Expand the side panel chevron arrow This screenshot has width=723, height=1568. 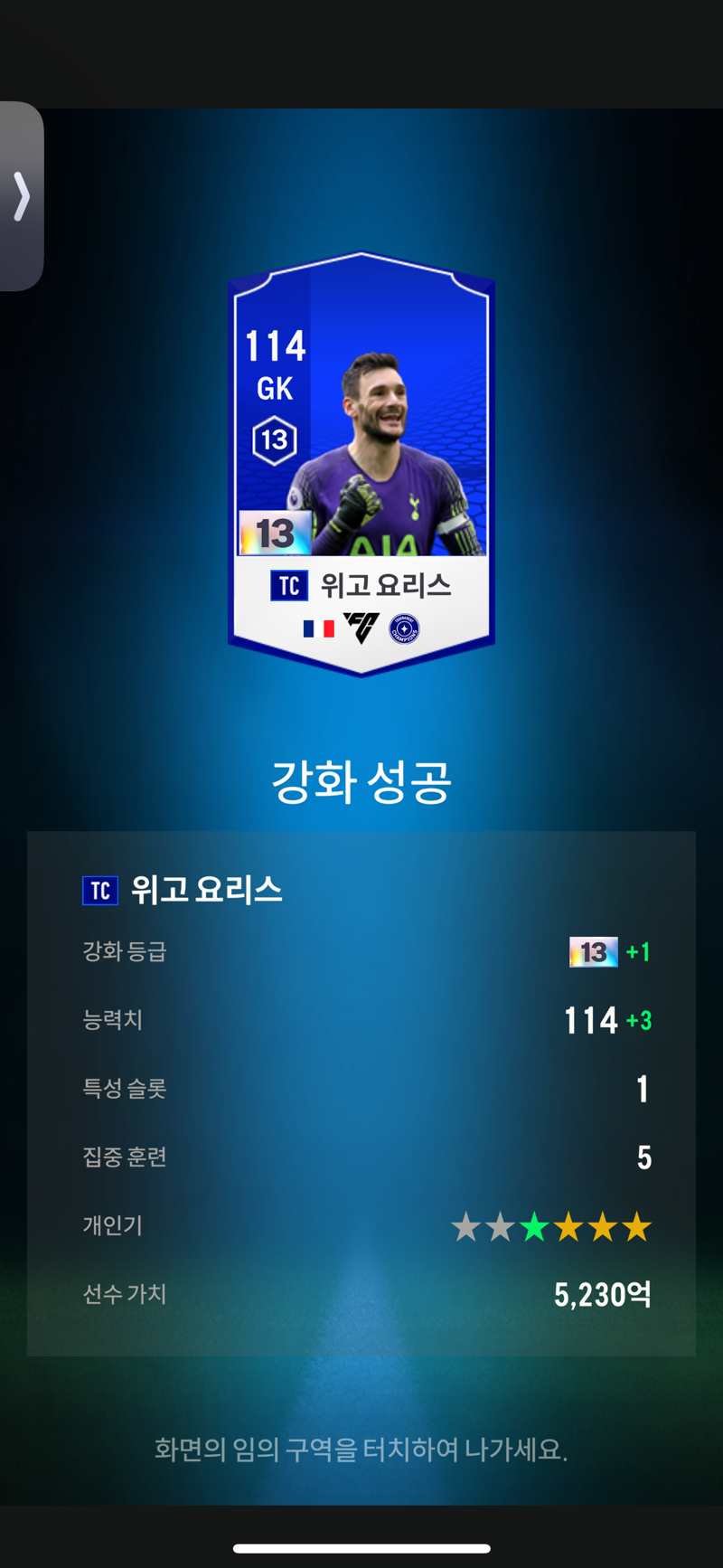pyautogui.click(x=22, y=196)
